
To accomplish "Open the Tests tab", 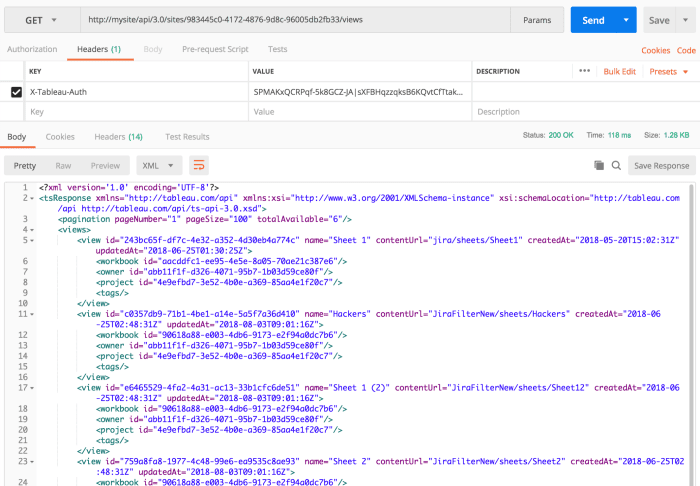I will 277,49.
